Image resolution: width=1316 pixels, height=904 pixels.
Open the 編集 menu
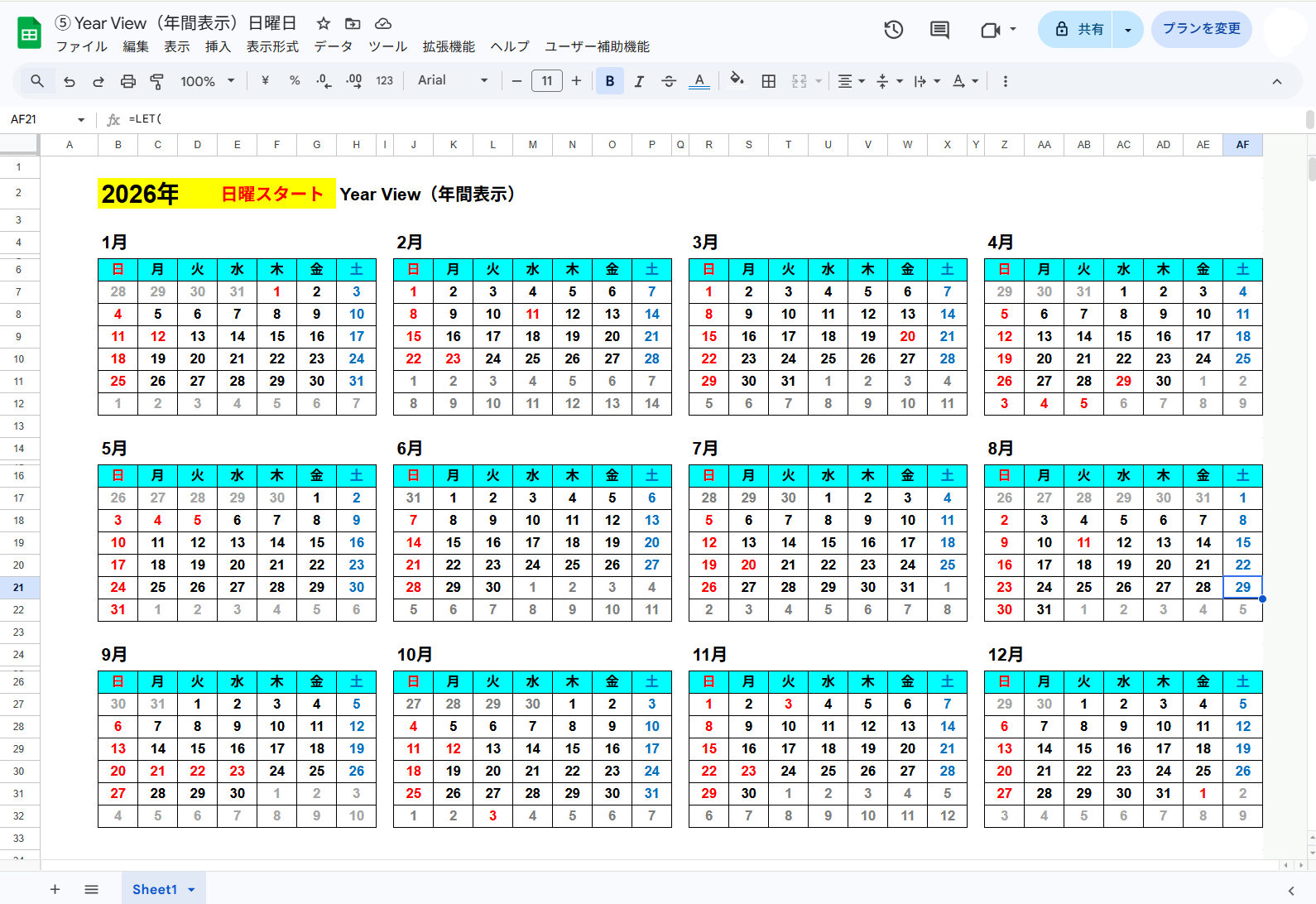point(136,46)
